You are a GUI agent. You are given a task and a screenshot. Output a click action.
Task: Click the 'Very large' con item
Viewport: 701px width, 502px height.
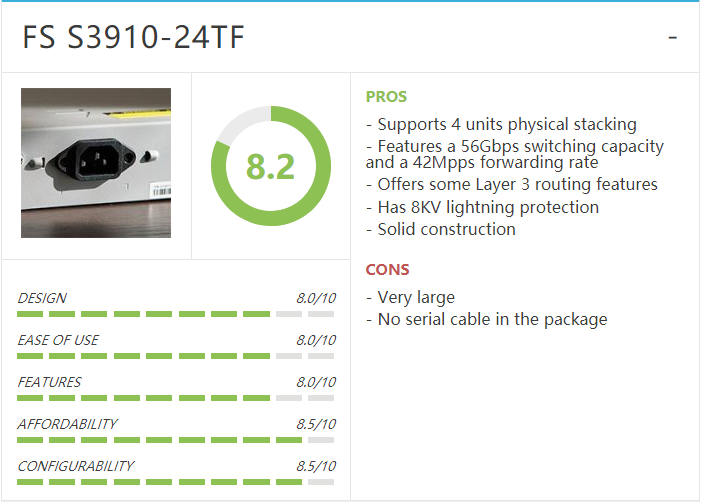(410, 298)
